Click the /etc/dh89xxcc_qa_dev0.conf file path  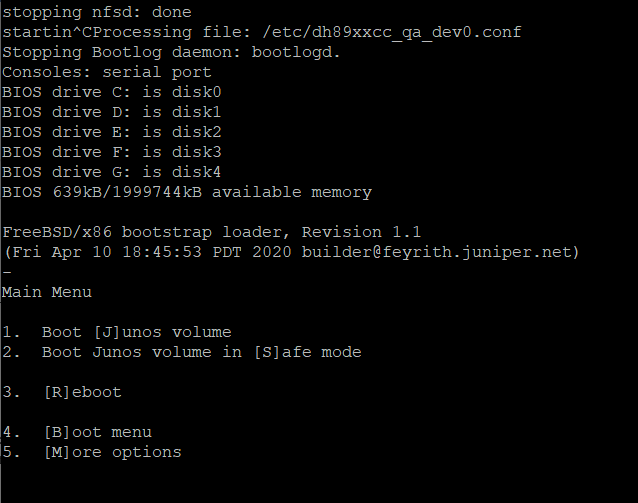click(392, 33)
